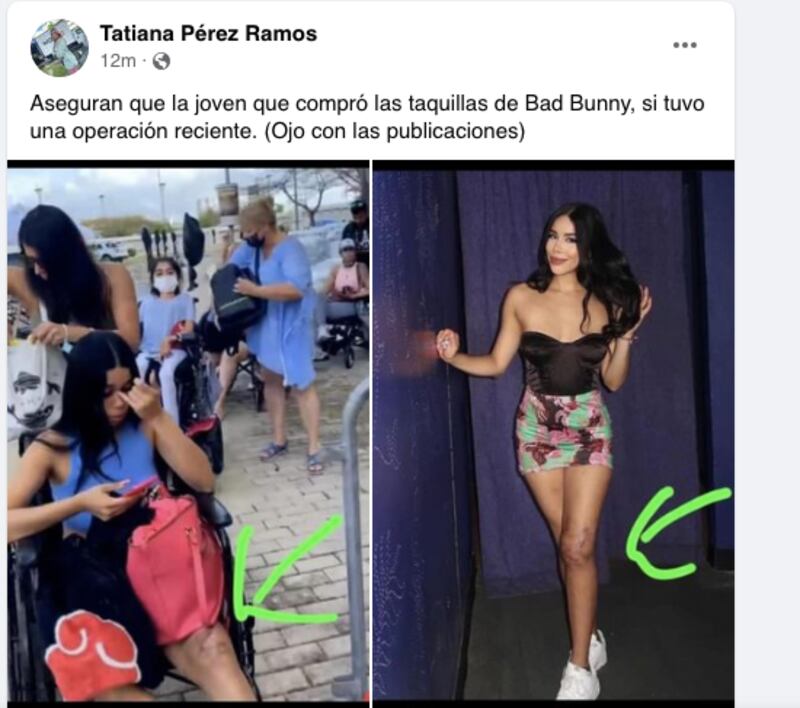This screenshot has width=800, height=708.
Task: Click the green arrow in right photo
Action: tap(678, 532)
